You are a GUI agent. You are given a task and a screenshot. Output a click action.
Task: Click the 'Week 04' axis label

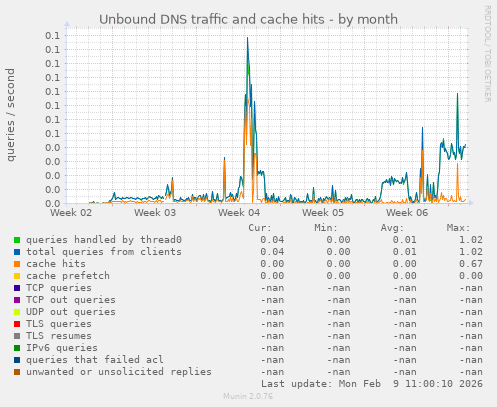239,213
